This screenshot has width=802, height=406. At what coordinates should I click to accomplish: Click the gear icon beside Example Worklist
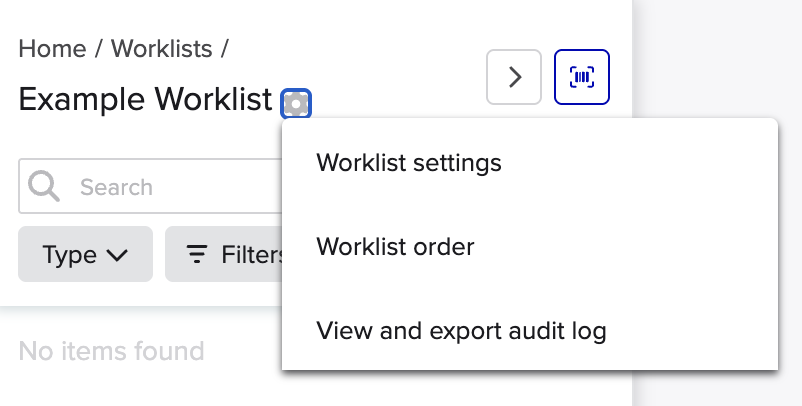click(296, 102)
